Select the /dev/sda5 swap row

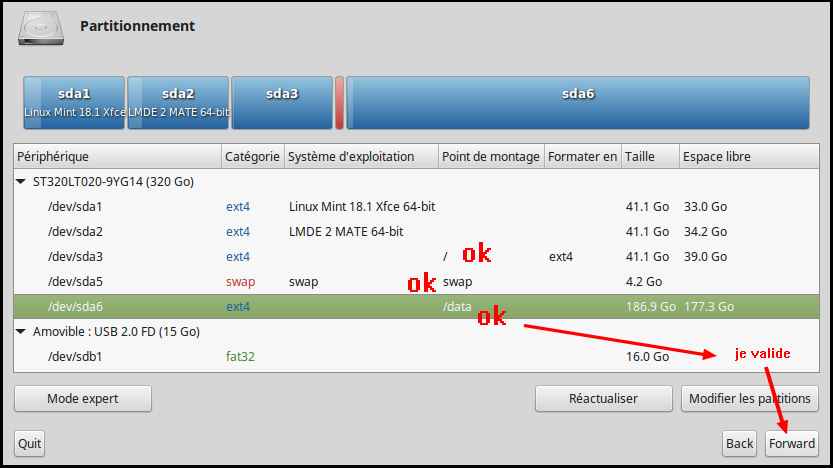click(75, 282)
